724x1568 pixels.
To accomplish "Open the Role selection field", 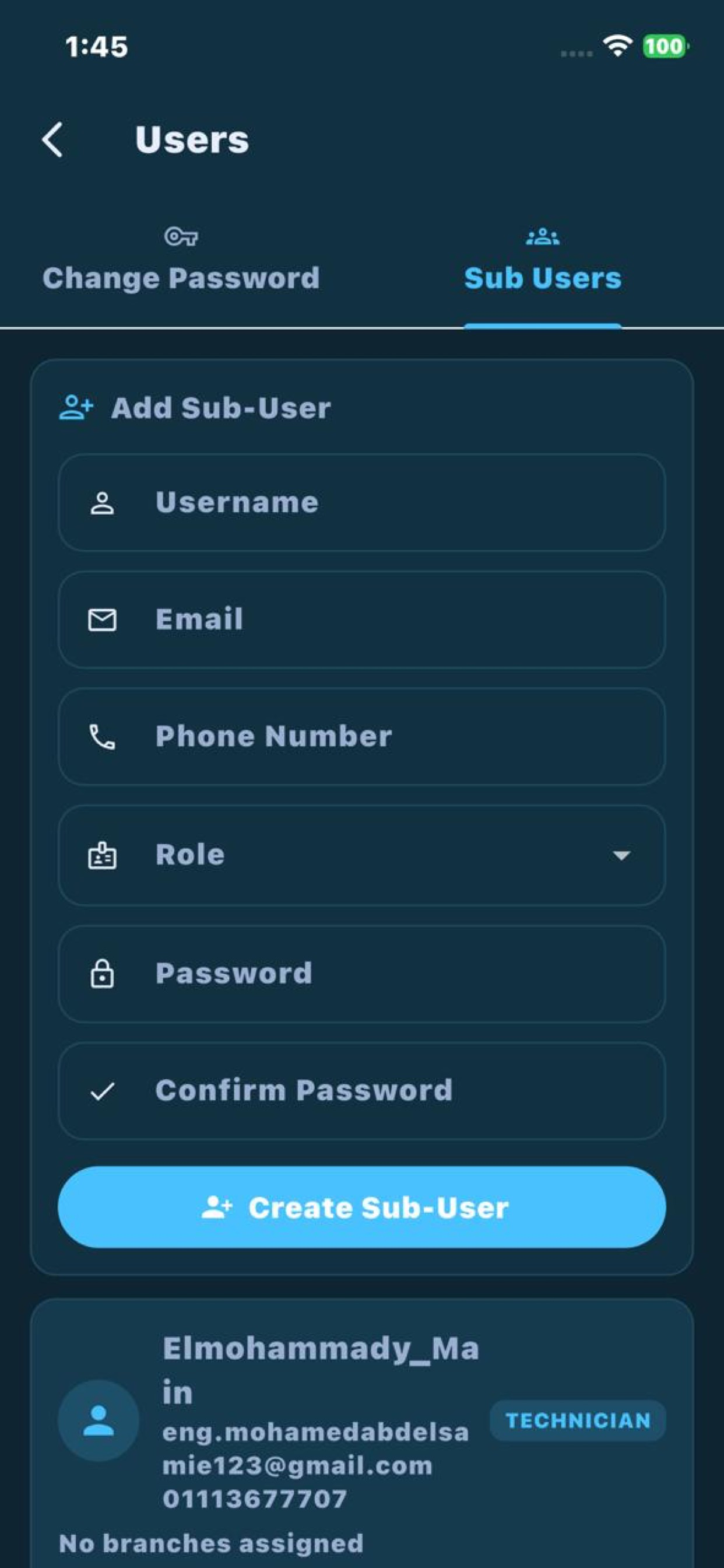I will point(361,855).
